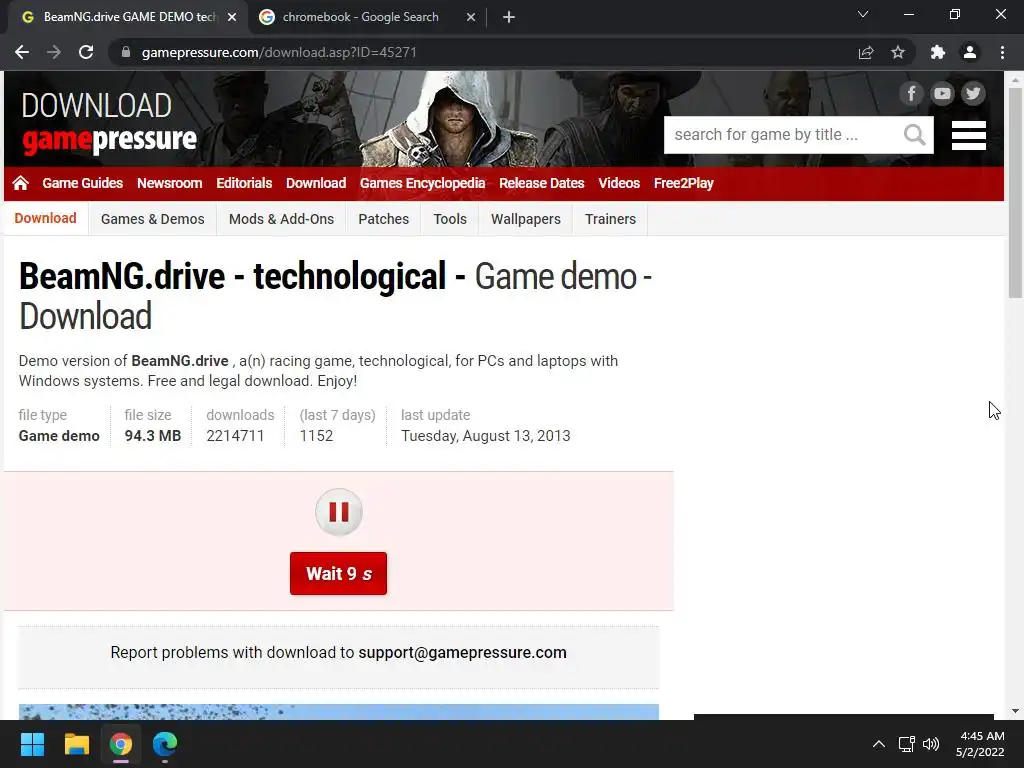Screen dimensions: 1024x768
Task: Open Microsoft Edge from taskbar
Action: click(x=165, y=744)
